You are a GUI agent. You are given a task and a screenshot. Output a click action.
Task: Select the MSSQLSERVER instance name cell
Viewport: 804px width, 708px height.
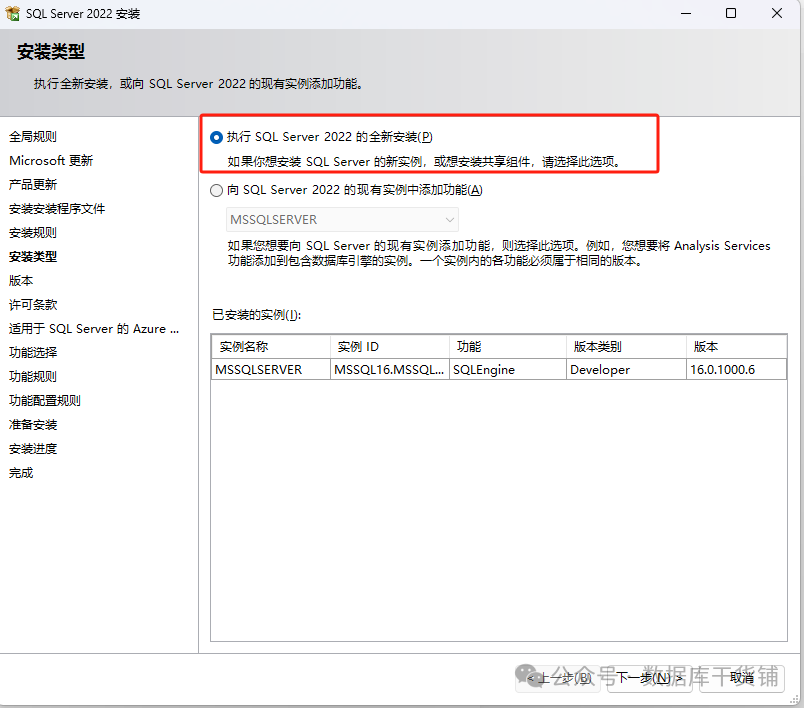[x=271, y=370]
